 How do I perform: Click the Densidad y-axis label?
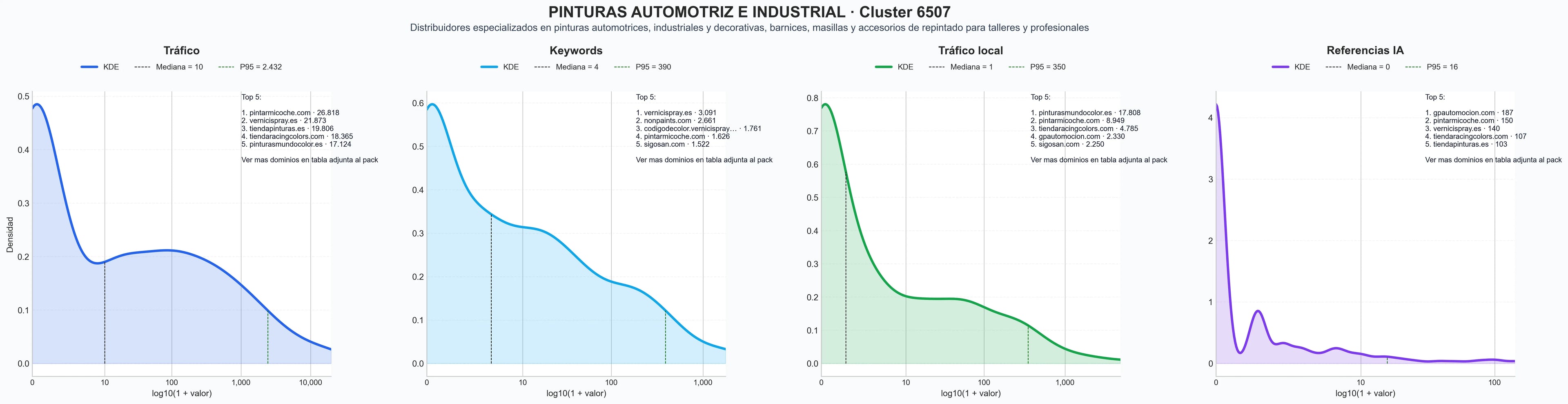[10, 234]
